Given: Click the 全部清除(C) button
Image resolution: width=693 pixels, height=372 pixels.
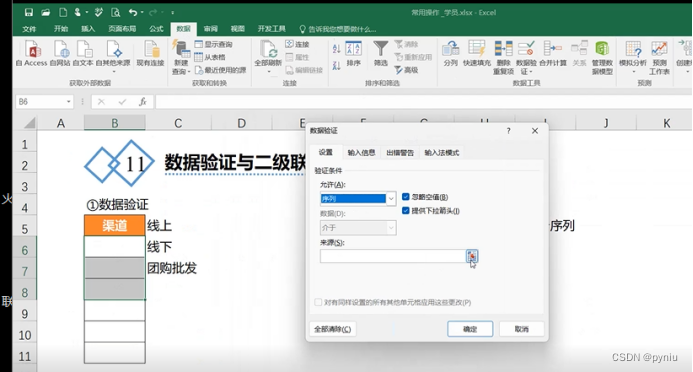Looking at the screenshot, I should (332, 329).
